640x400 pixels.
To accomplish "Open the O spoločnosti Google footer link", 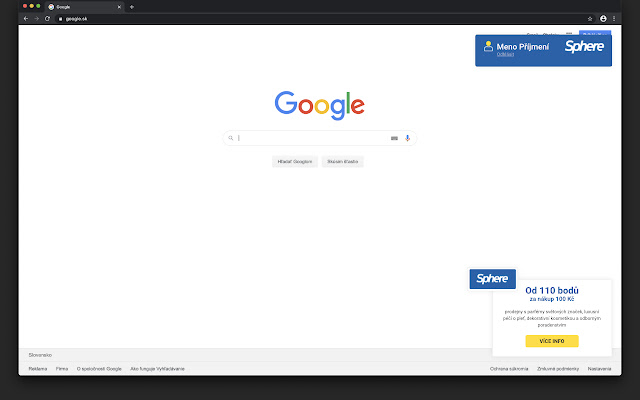I will [x=99, y=369].
